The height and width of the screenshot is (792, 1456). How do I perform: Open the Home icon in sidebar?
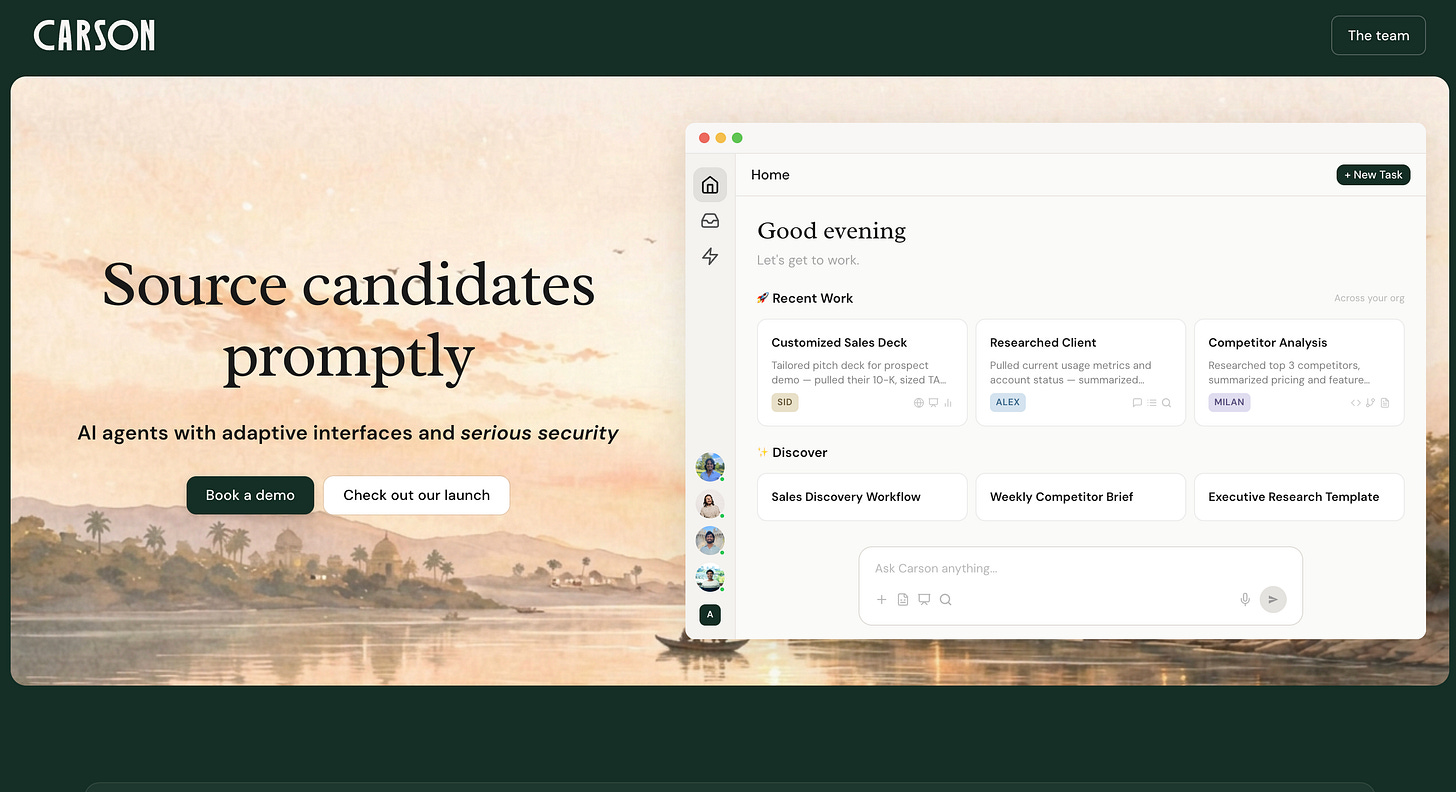point(710,185)
